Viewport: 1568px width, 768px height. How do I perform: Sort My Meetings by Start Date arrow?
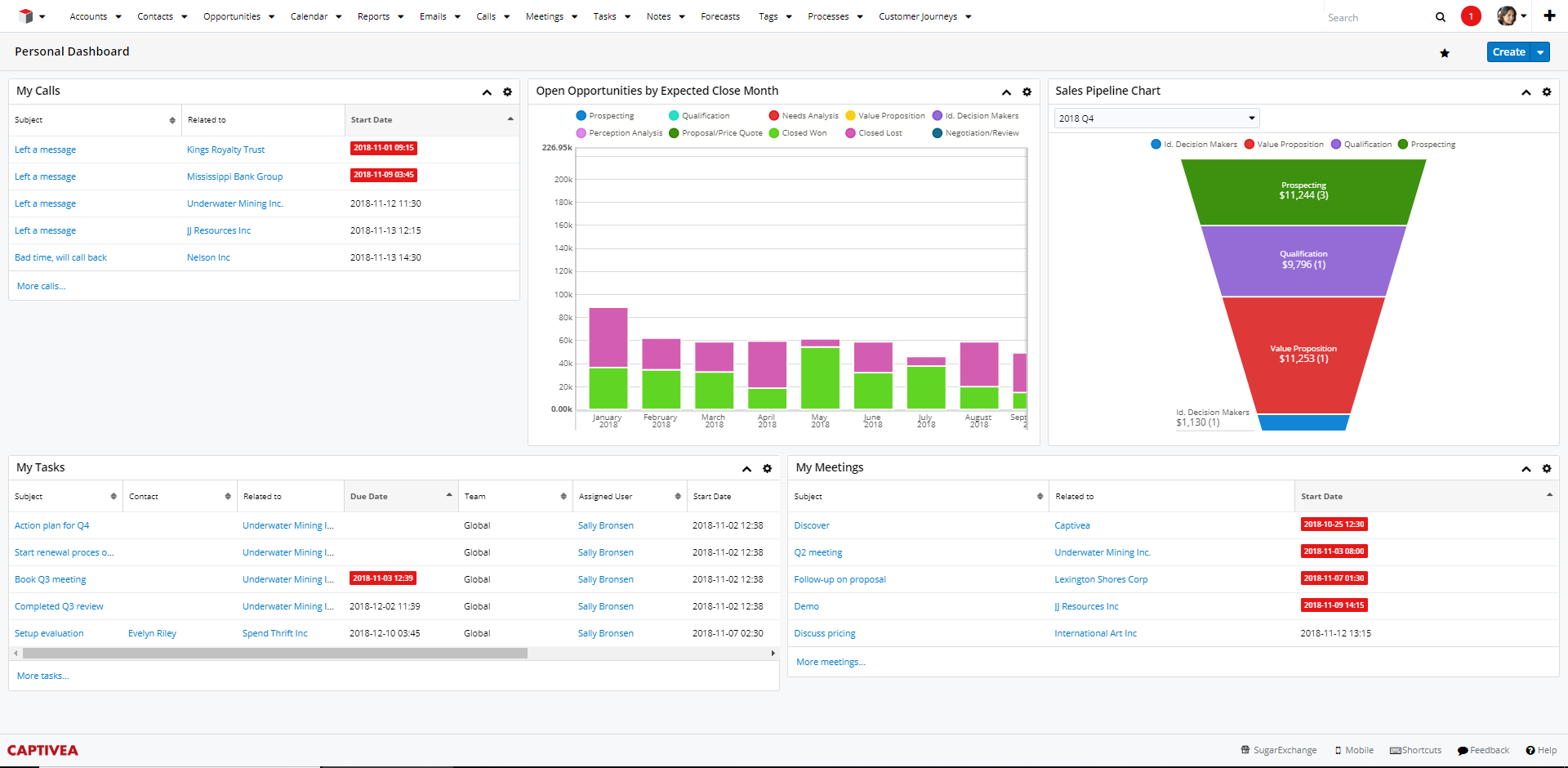[x=1549, y=495]
